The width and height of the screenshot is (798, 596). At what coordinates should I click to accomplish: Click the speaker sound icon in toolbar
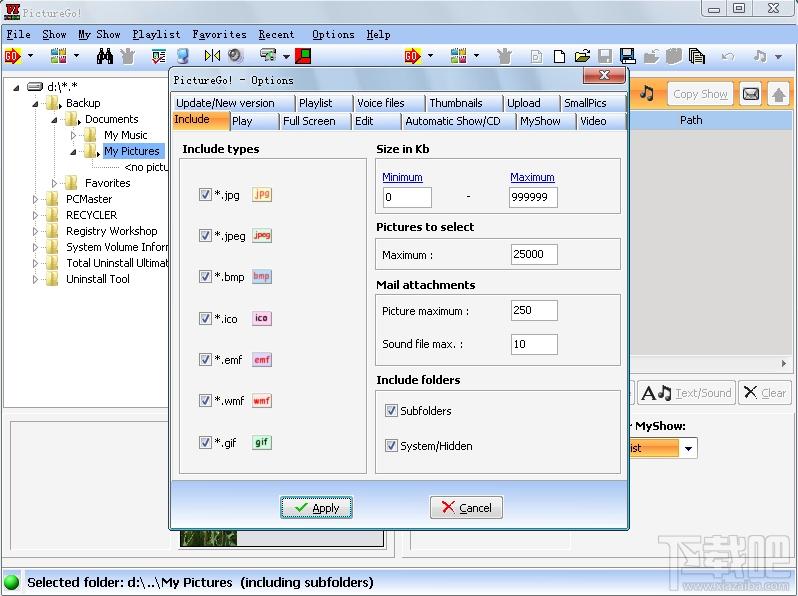[x=236, y=56]
